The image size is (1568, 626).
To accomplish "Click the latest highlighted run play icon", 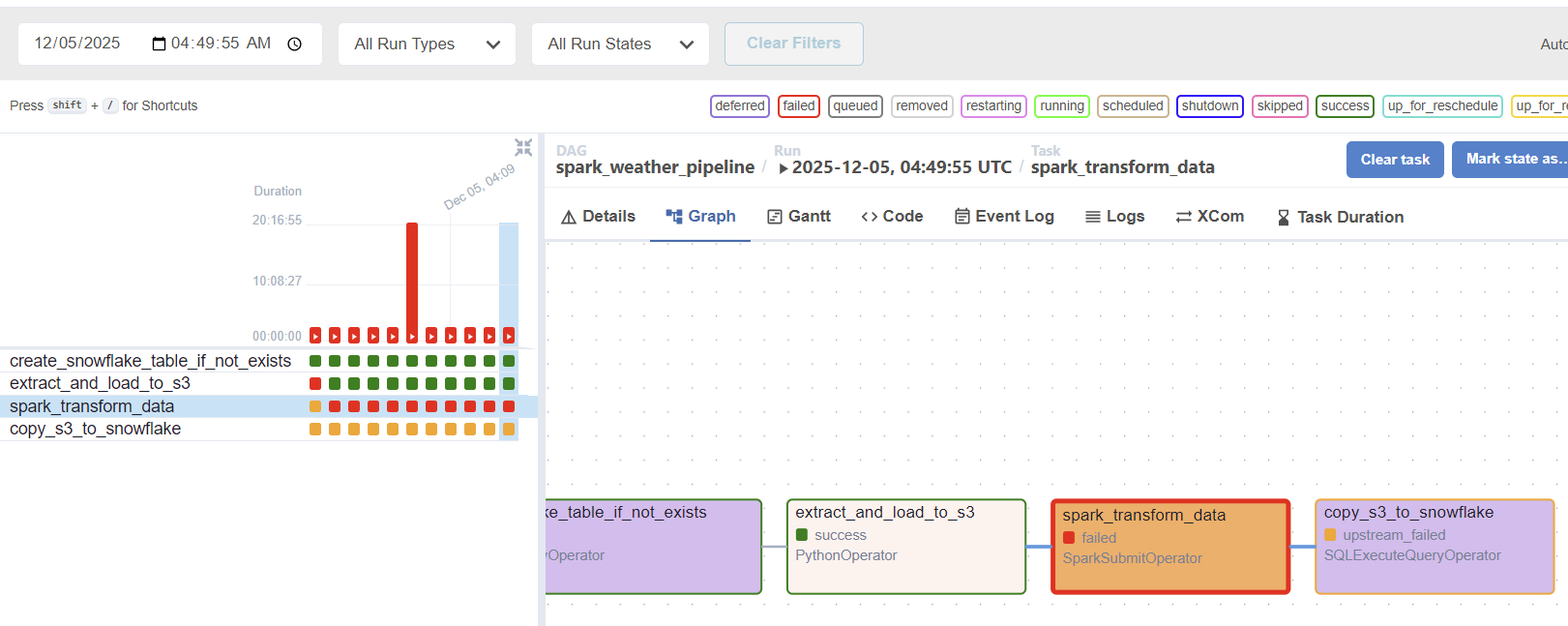I will [x=509, y=336].
